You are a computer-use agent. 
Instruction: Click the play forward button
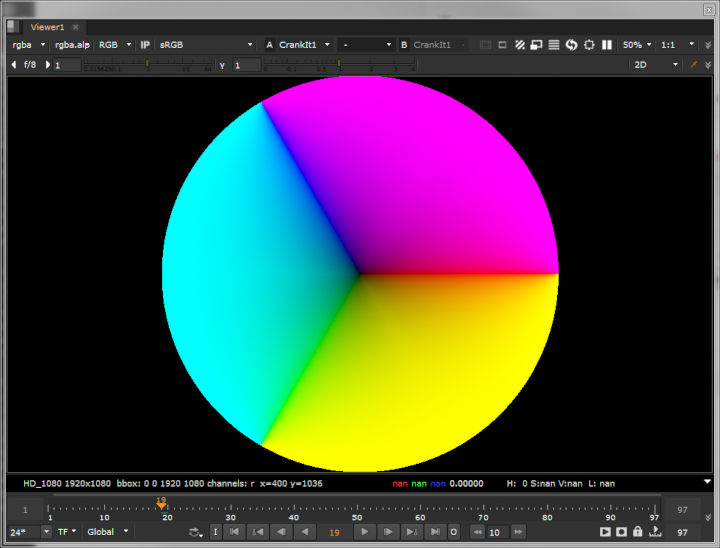coord(366,532)
